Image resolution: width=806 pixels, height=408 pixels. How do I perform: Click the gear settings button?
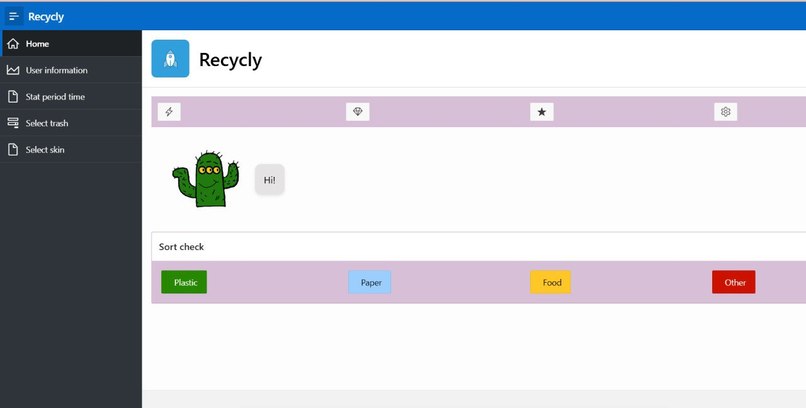[x=726, y=112]
